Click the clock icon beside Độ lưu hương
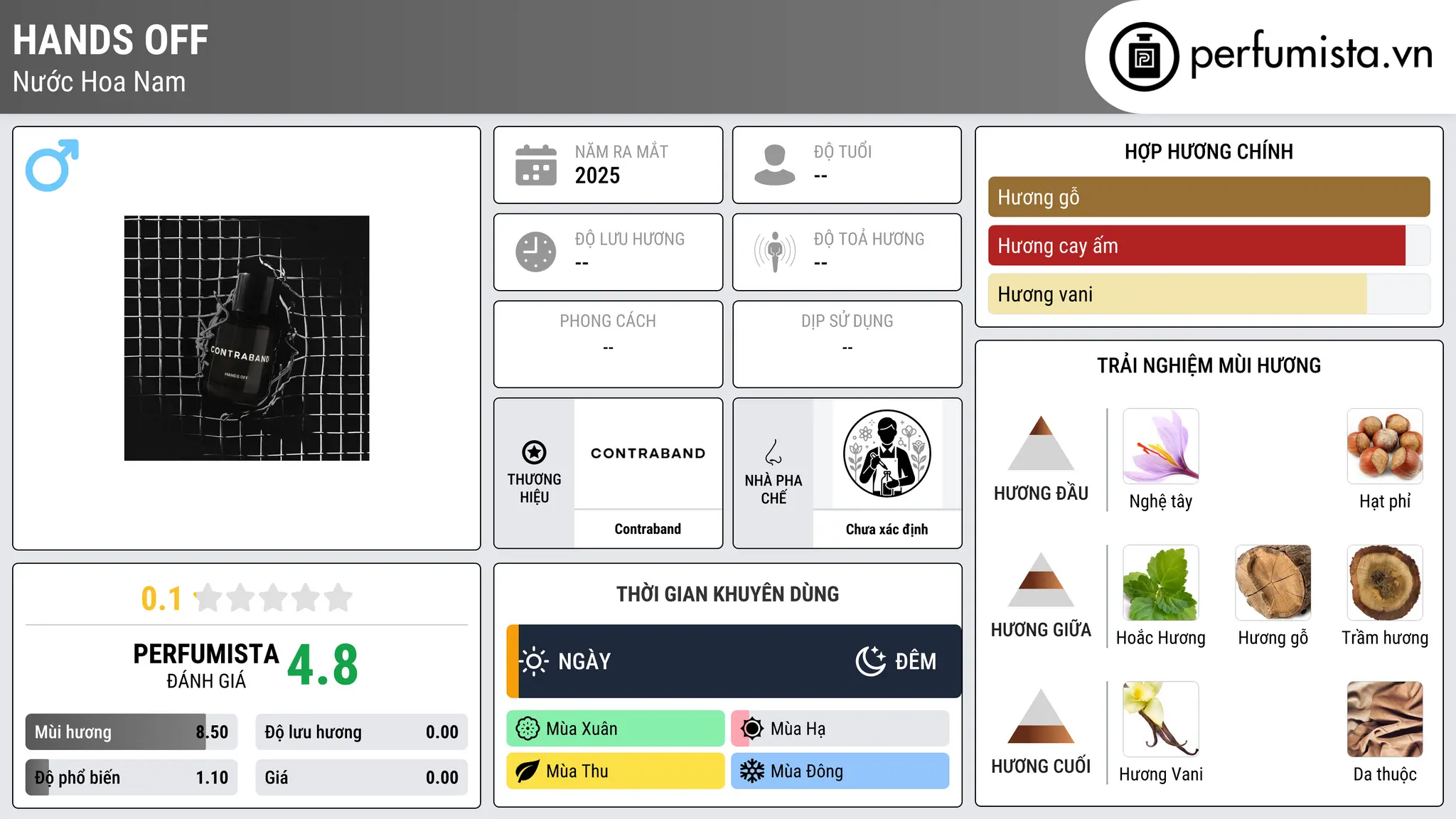The width and height of the screenshot is (1456, 819). (x=536, y=252)
